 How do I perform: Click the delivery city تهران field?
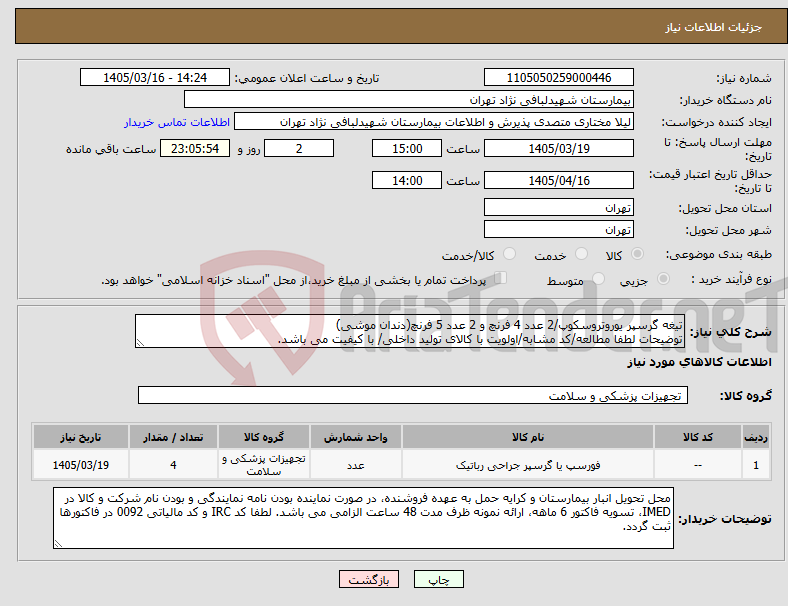point(559,229)
